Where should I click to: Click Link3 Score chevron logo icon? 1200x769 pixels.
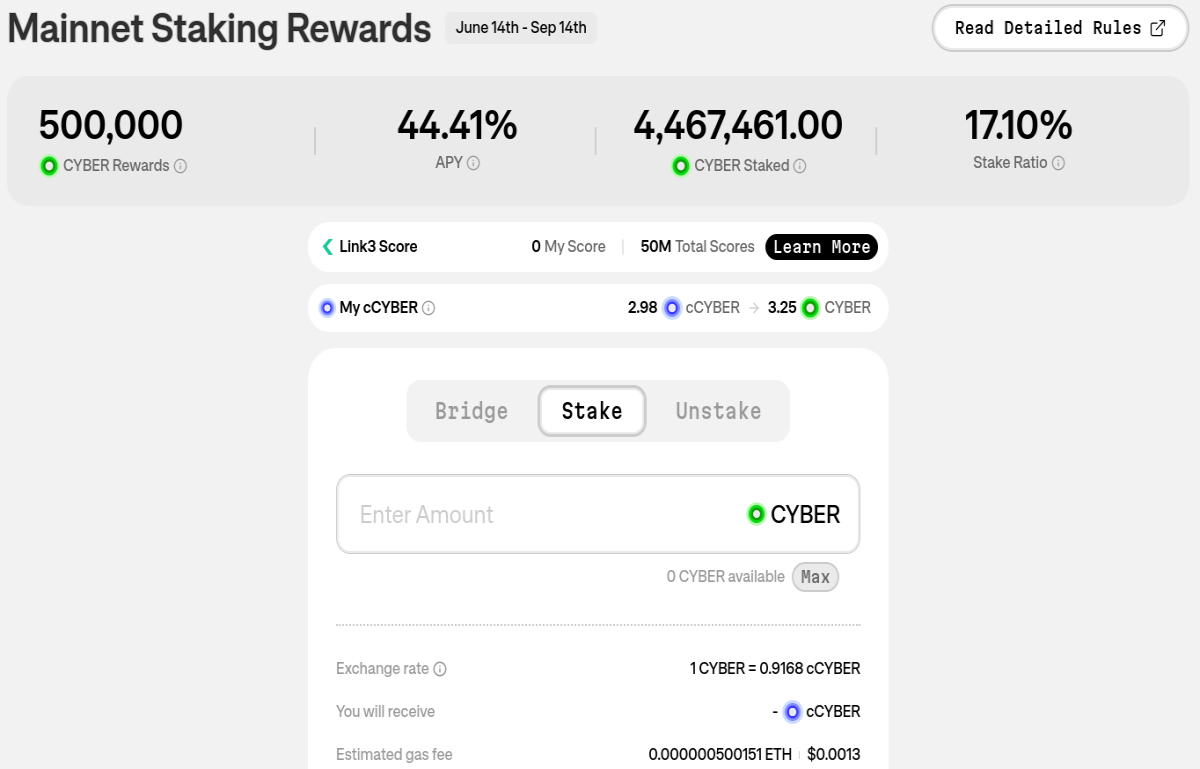click(327, 247)
